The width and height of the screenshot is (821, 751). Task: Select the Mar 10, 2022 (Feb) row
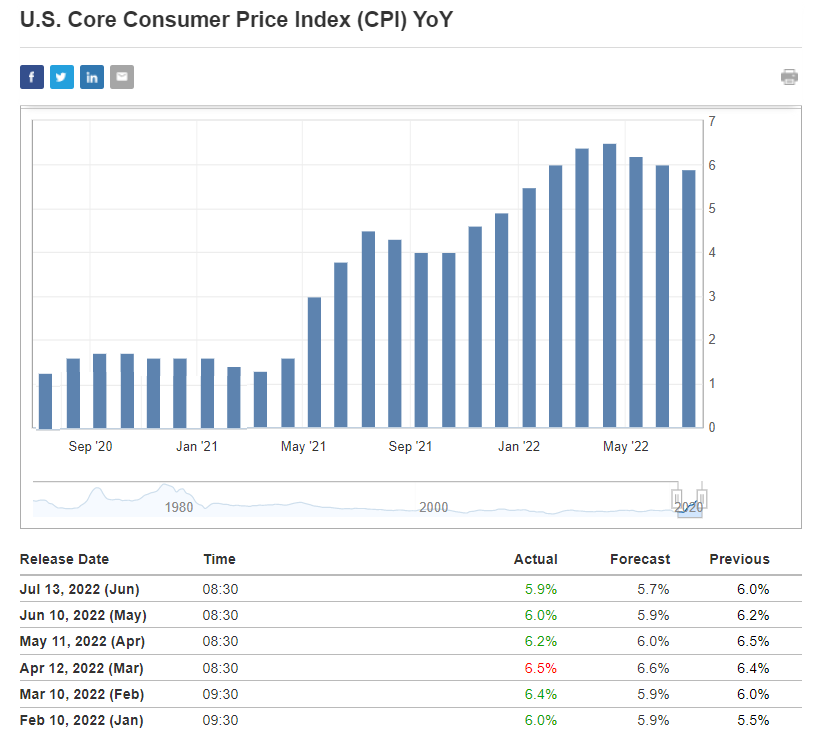click(x=410, y=694)
